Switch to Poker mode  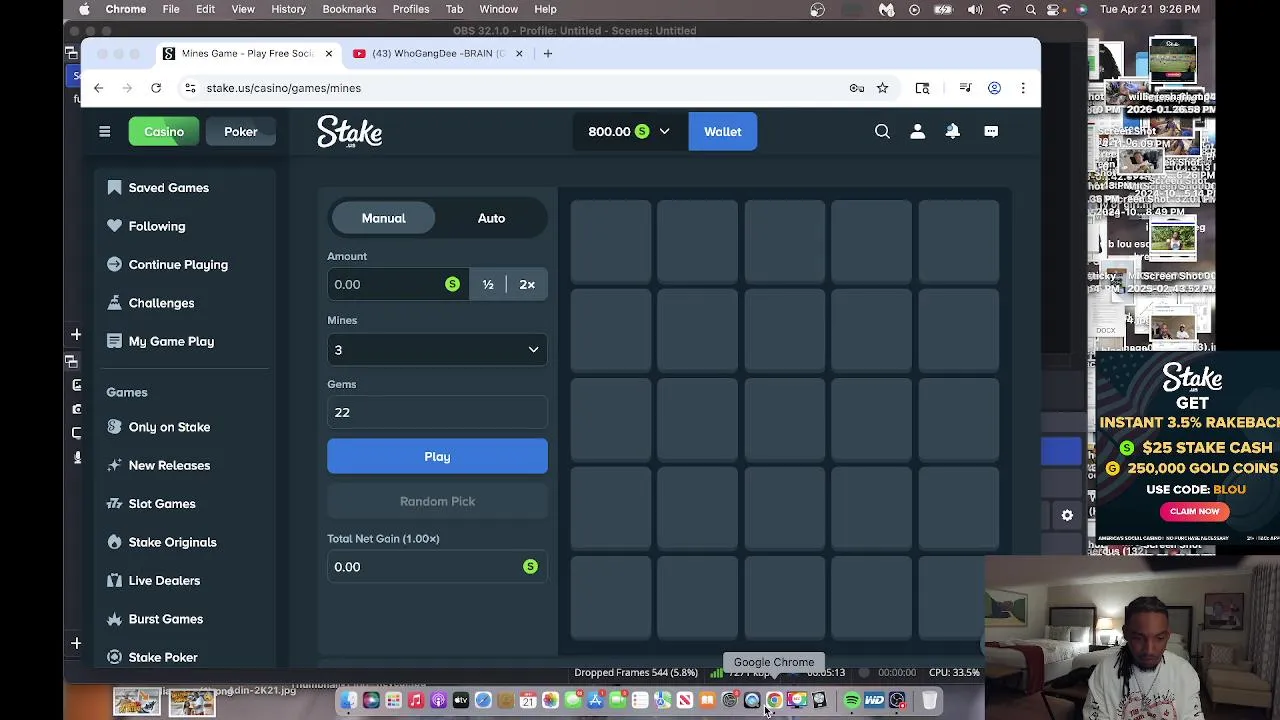coord(241,131)
